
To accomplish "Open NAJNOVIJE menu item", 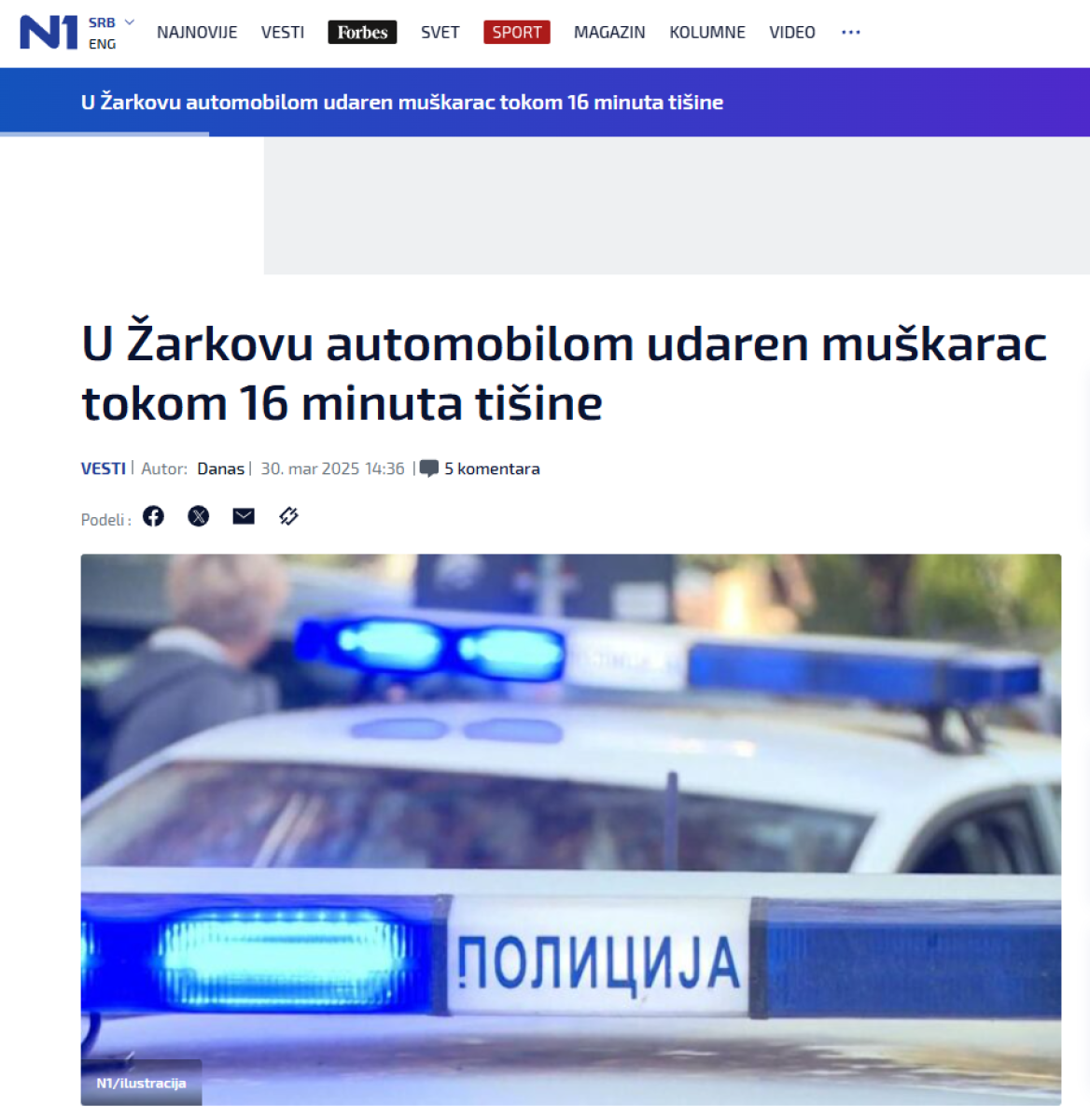I will click(197, 33).
